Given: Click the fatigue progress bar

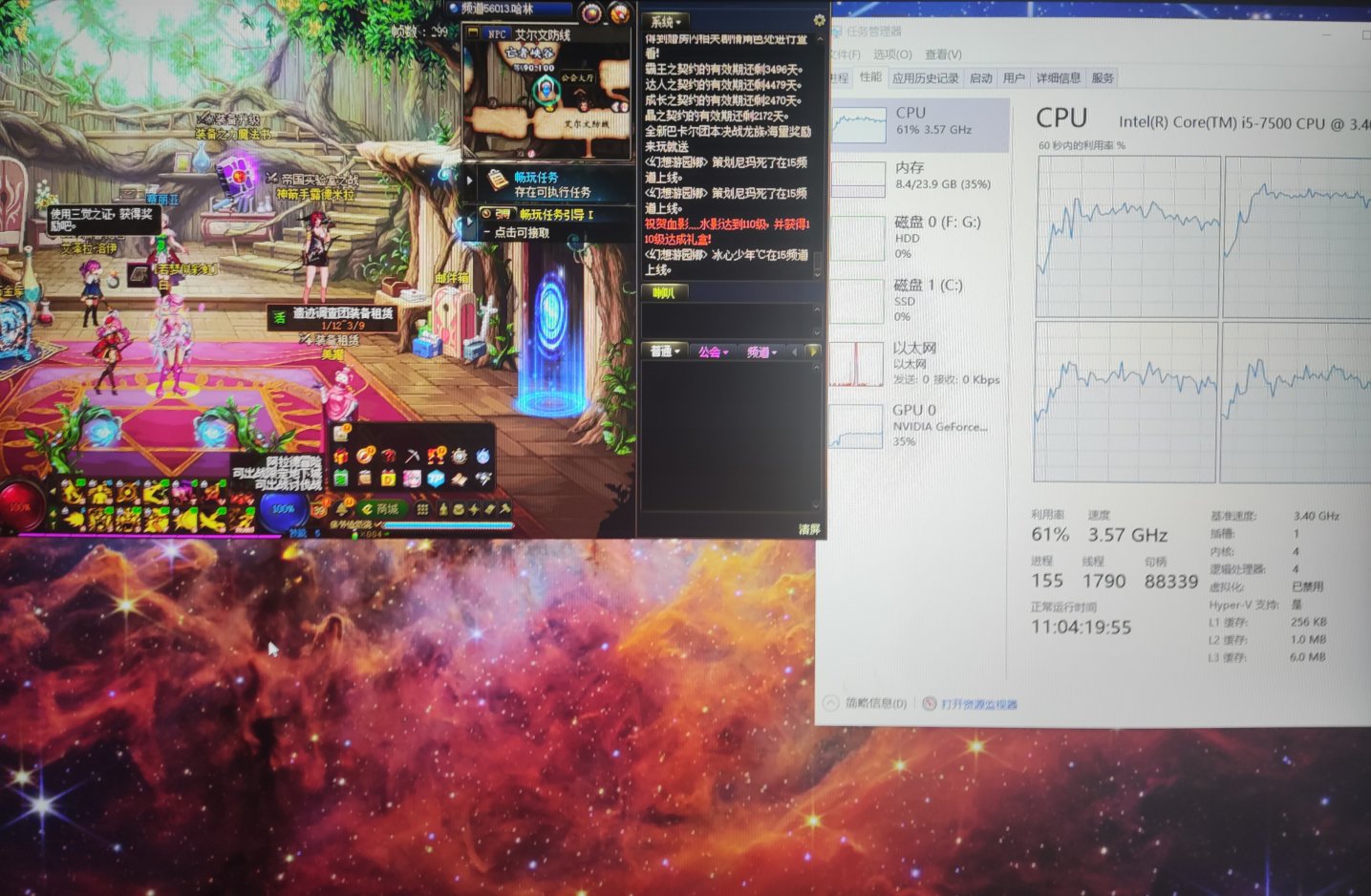Looking at the screenshot, I should pos(448,525).
